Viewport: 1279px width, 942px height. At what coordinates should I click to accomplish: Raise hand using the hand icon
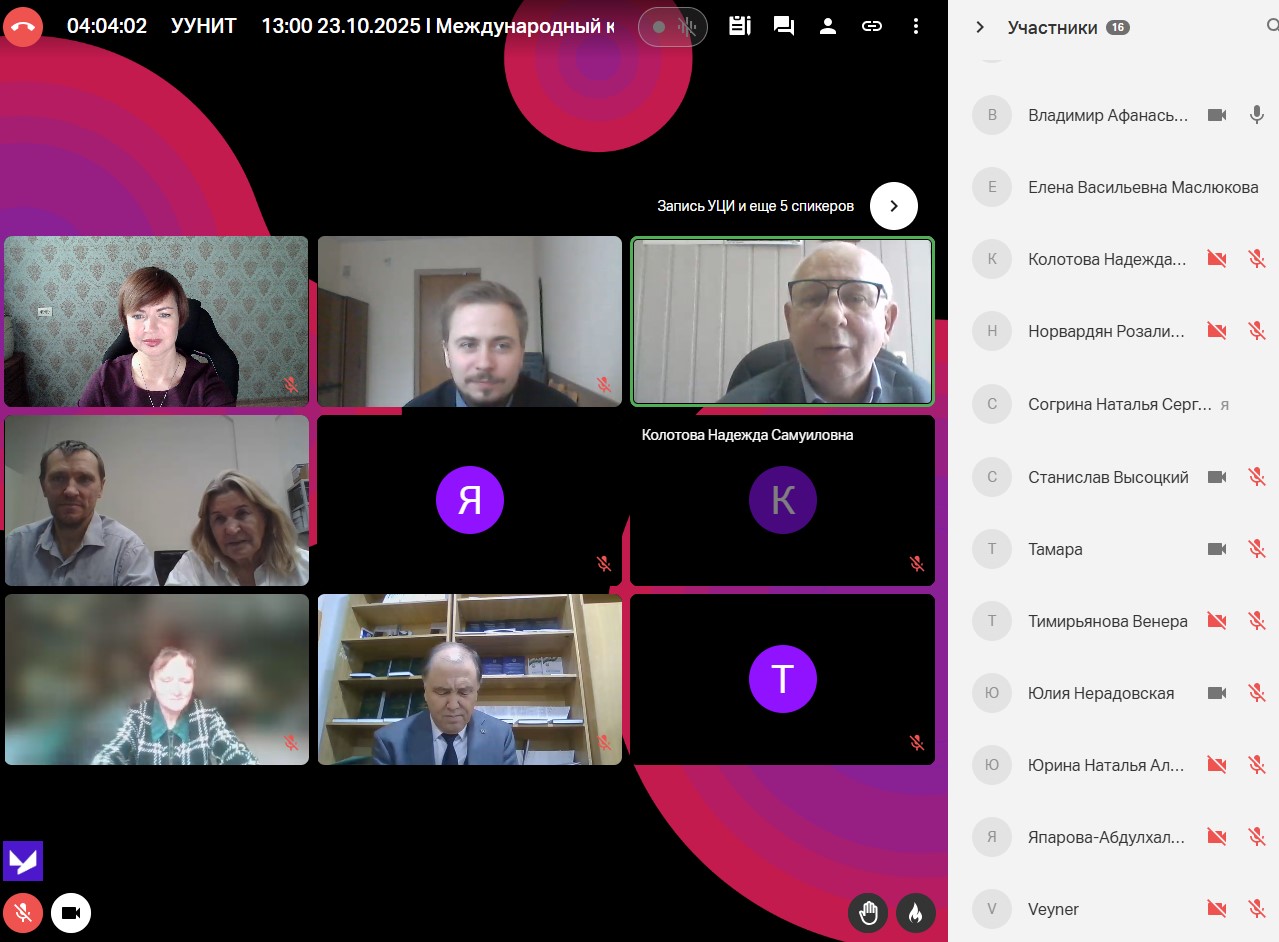[x=868, y=912]
